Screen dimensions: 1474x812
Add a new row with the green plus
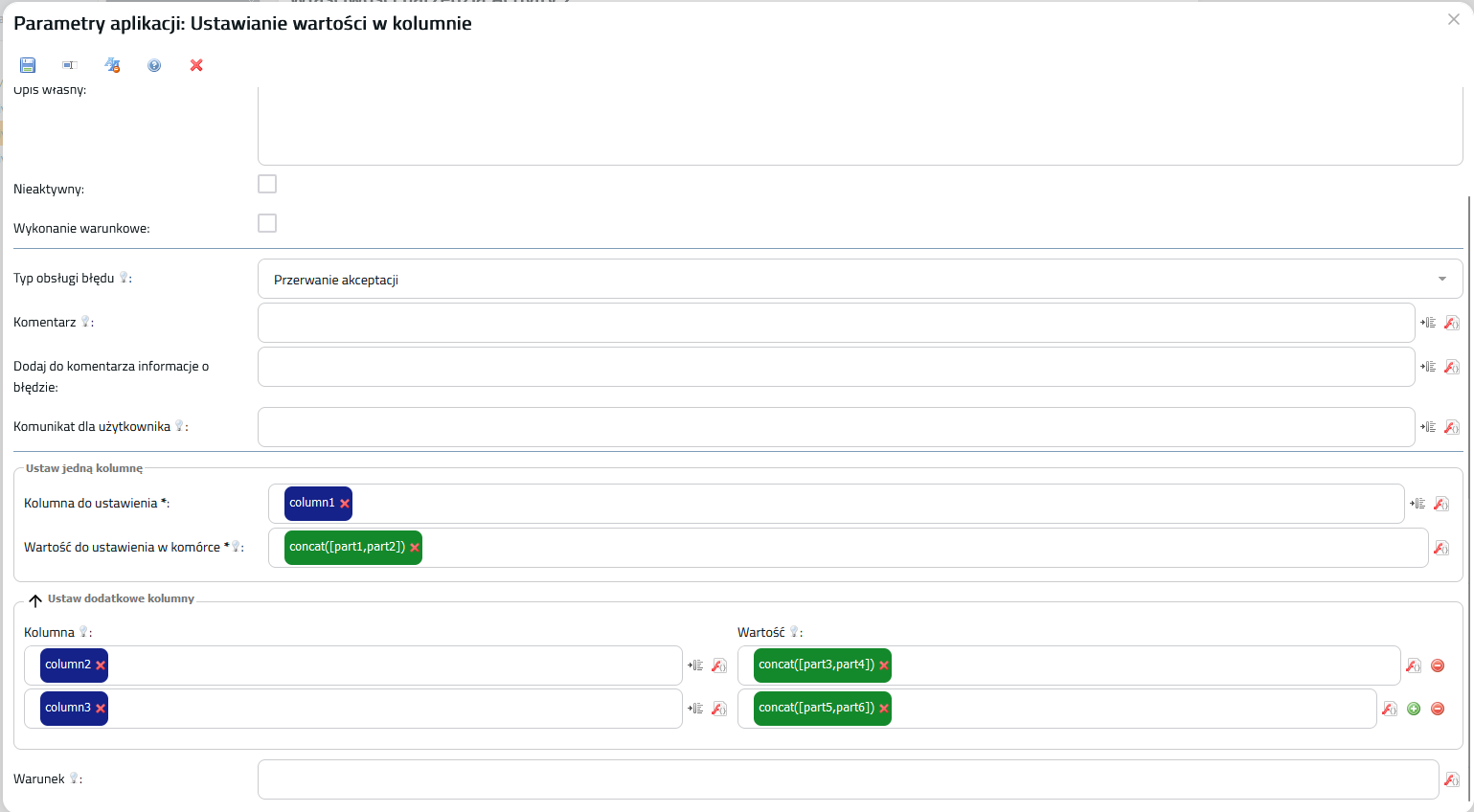pyautogui.click(x=1414, y=709)
